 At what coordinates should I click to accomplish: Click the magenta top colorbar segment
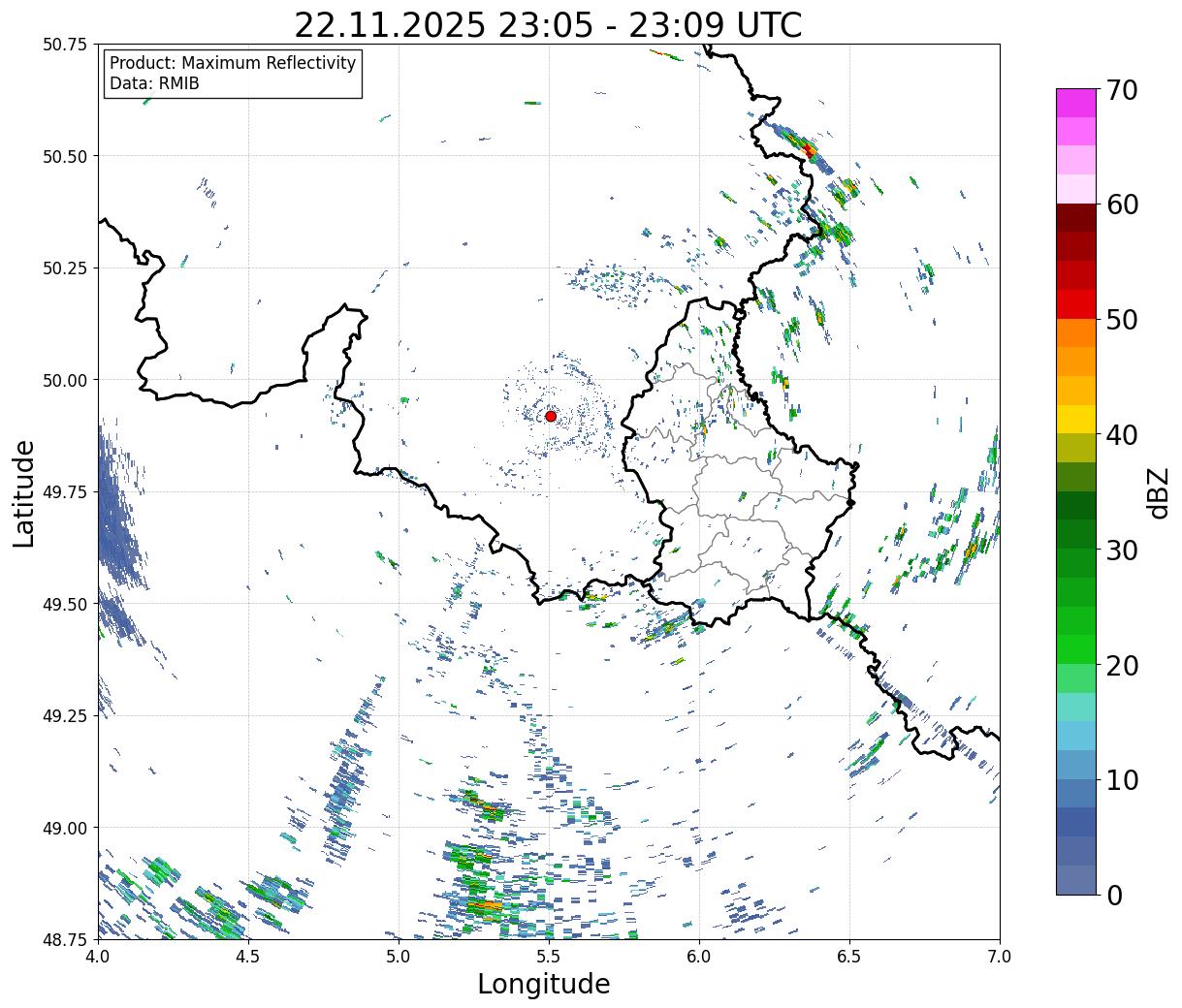[x=1076, y=103]
